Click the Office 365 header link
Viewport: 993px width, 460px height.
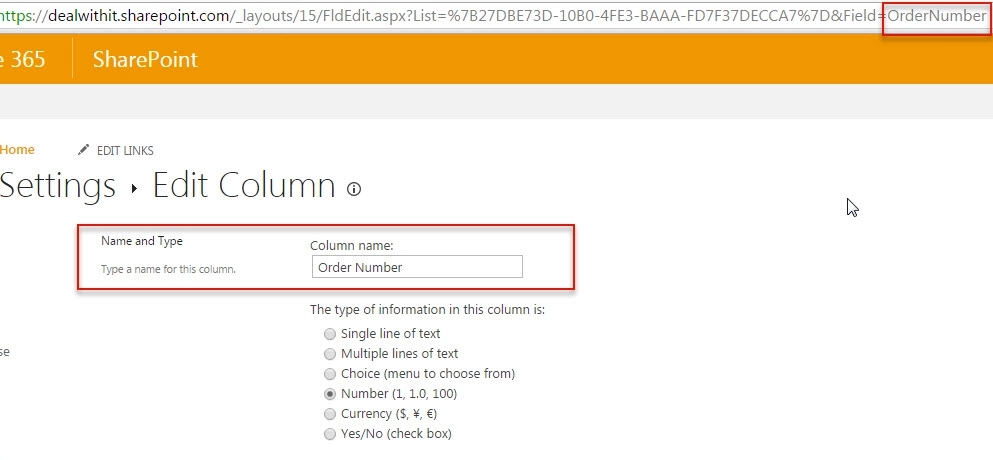[x=23, y=59]
